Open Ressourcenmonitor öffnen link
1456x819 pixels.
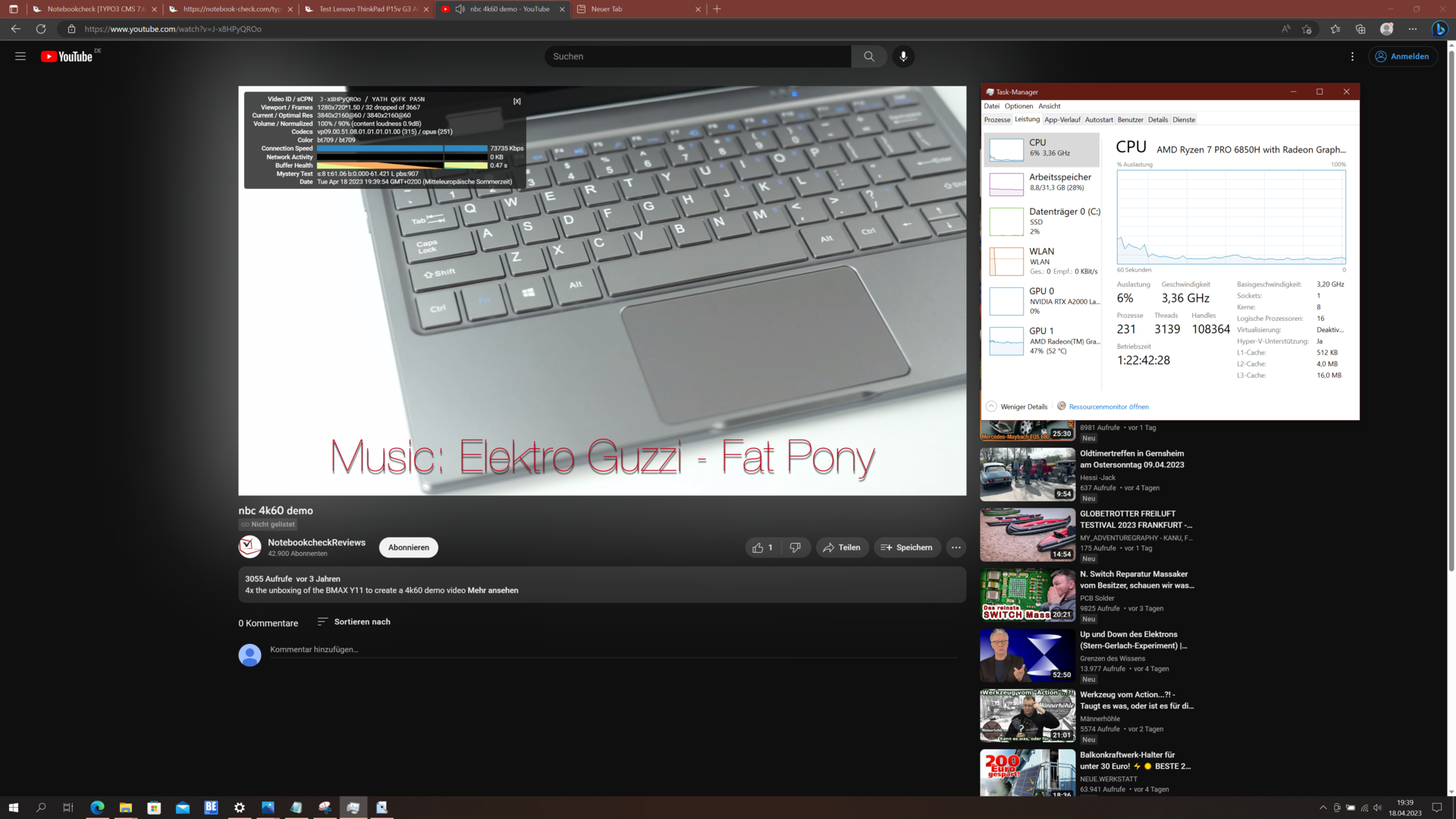1108,406
